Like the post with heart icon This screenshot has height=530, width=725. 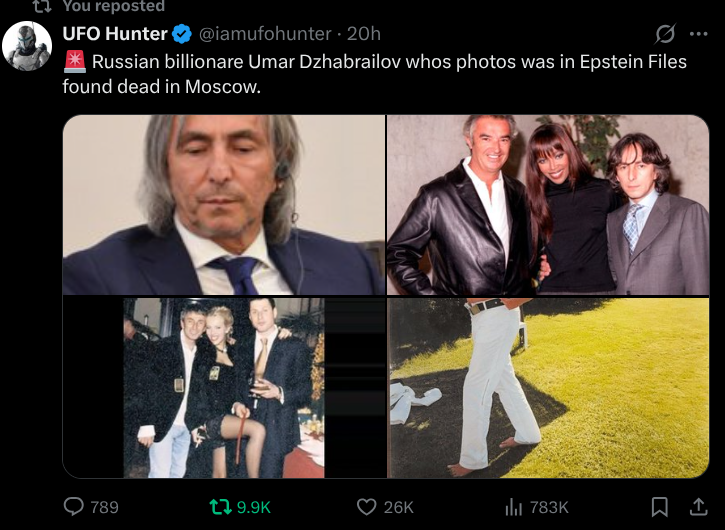tap(367, 507)
